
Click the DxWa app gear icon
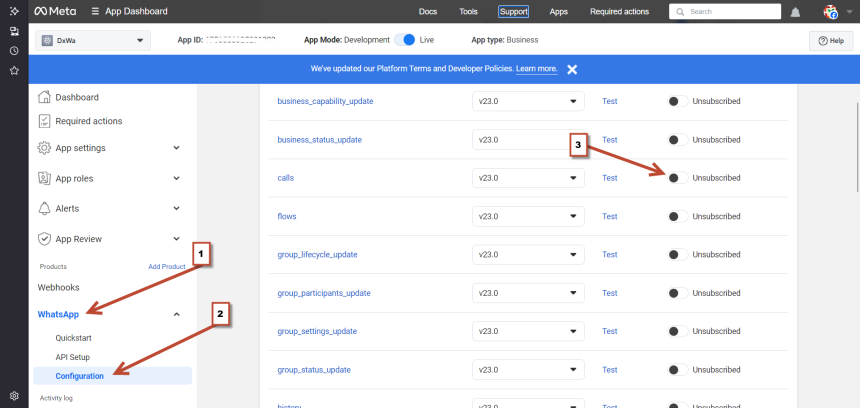coord(47,40)
